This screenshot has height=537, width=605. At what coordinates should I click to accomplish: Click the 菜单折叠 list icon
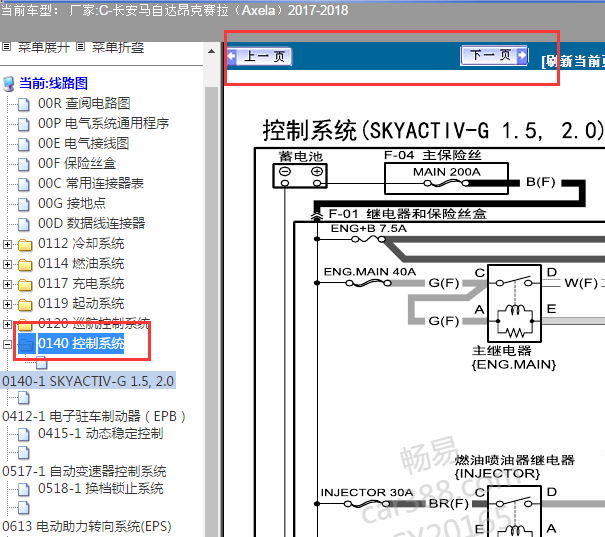[80, 47]
